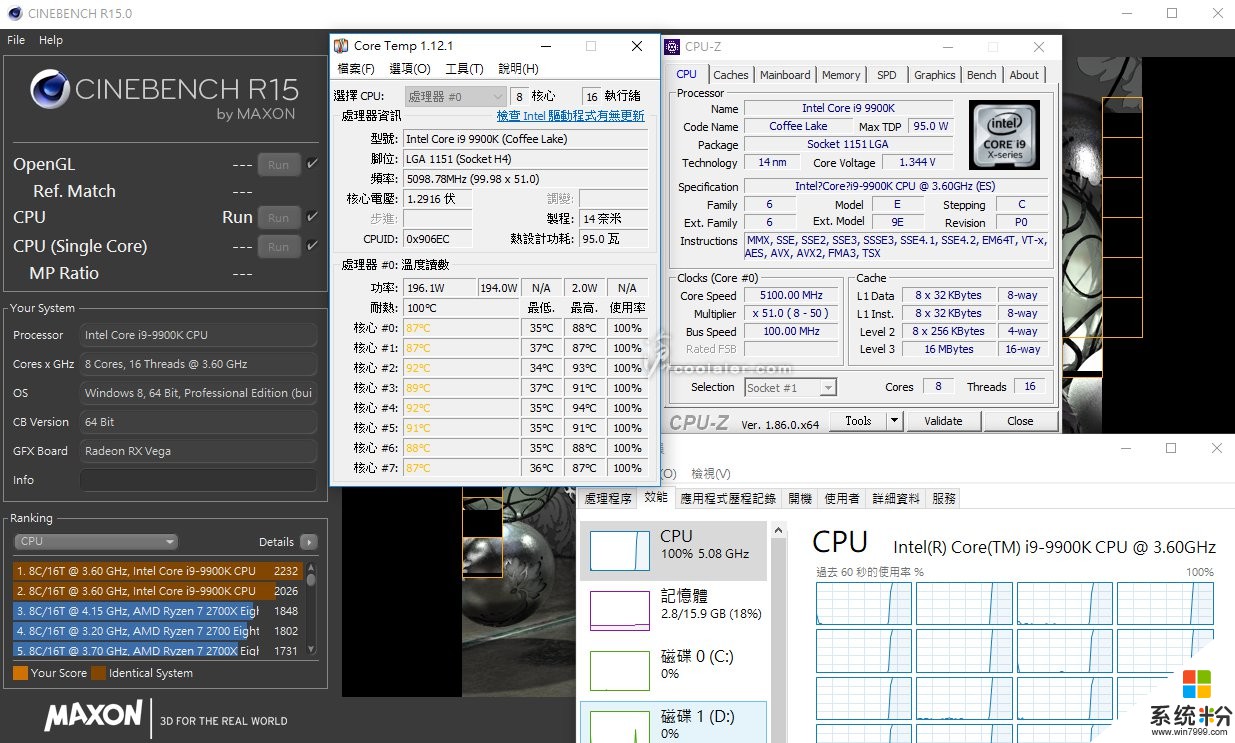Viewport: 1235px width, 743px height.
Task: Open the Ranking CPU dropdown in Cinebench
Action: click(x=95, y=540)
